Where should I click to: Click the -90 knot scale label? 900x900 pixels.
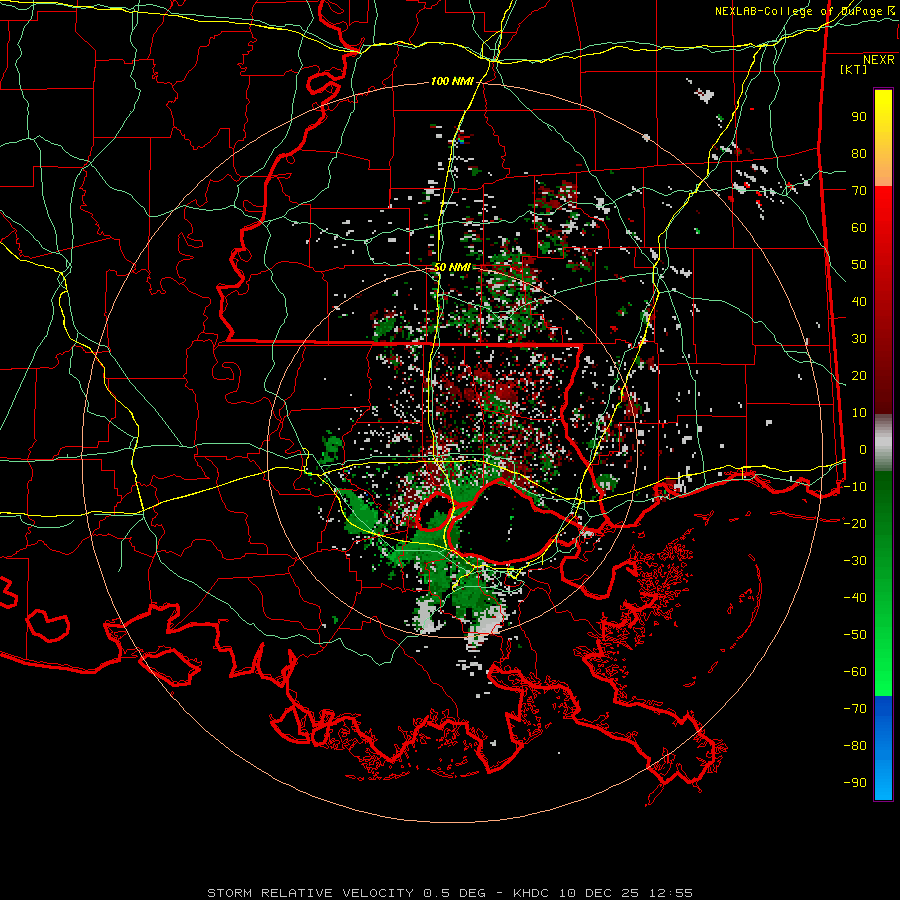[855, 783]
